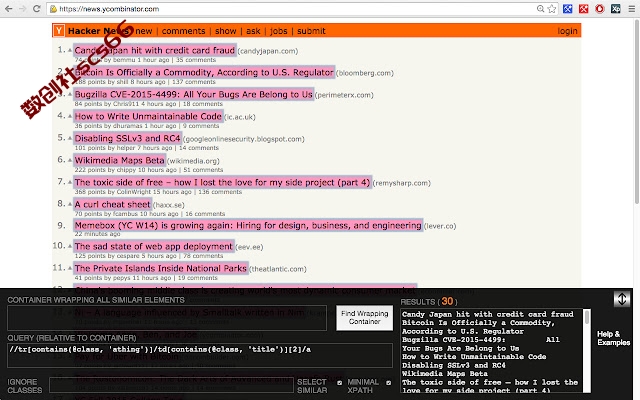View '51 comments' on Wikimedia Maps Beta

pos(203,170)
